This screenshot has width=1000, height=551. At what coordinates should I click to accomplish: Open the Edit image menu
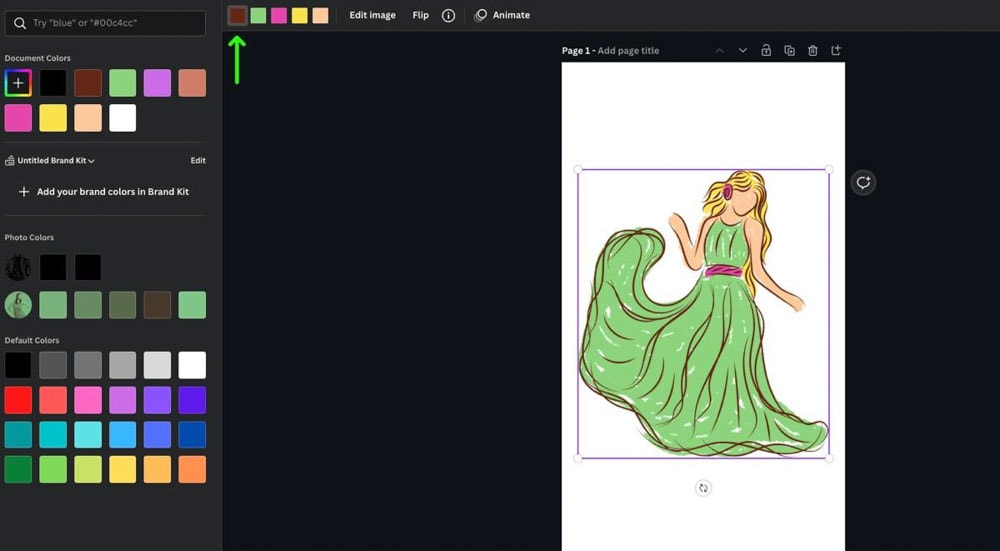pyautogui.click(x=372, y=16)
